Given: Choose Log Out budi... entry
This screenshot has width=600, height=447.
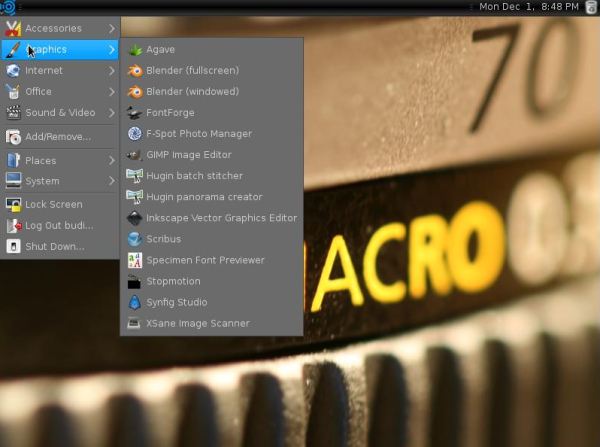Looking at the screenshot, I should click(60, 226).
